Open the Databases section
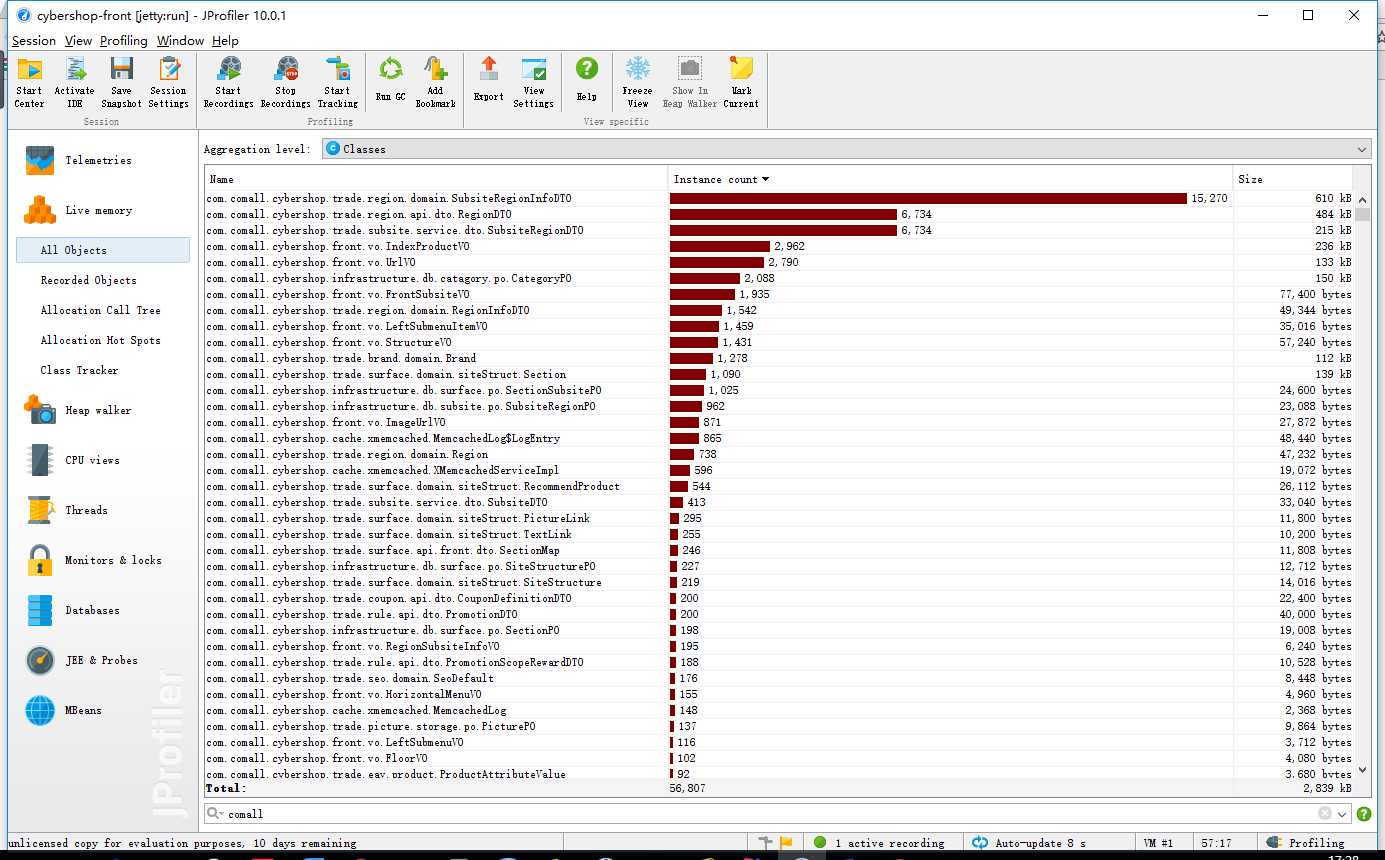This screenshot has height=860, width=1385. 92,610
